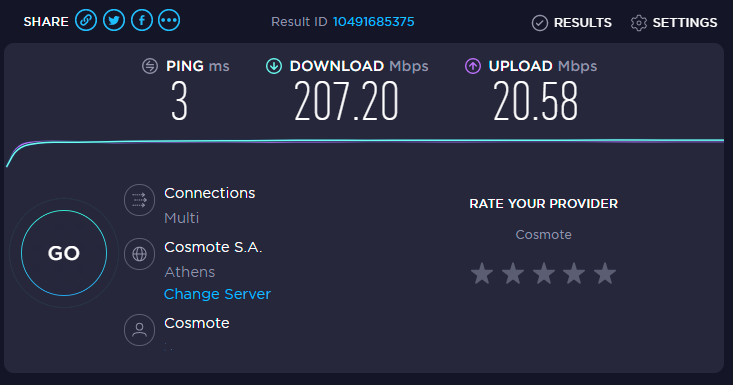Click the download arrow icon
This screenshot has height=385, width=733.
(274, 66)
